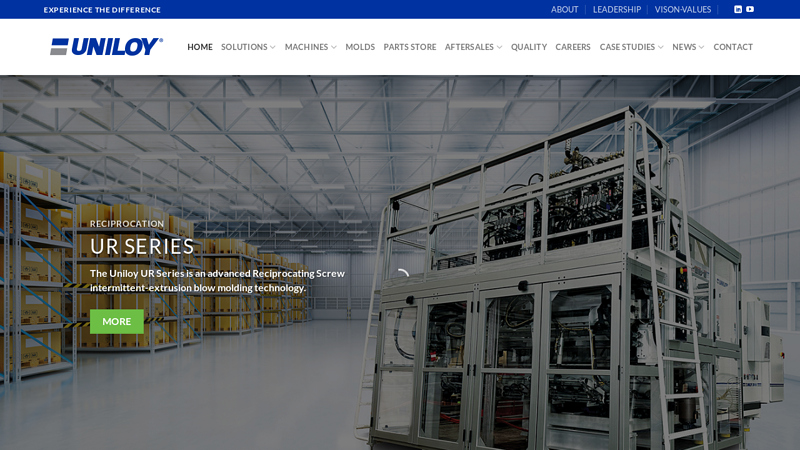Click the Uniloy logo
Screen dimensions: 800x450
pyautogui.click(x=106, y=46)
